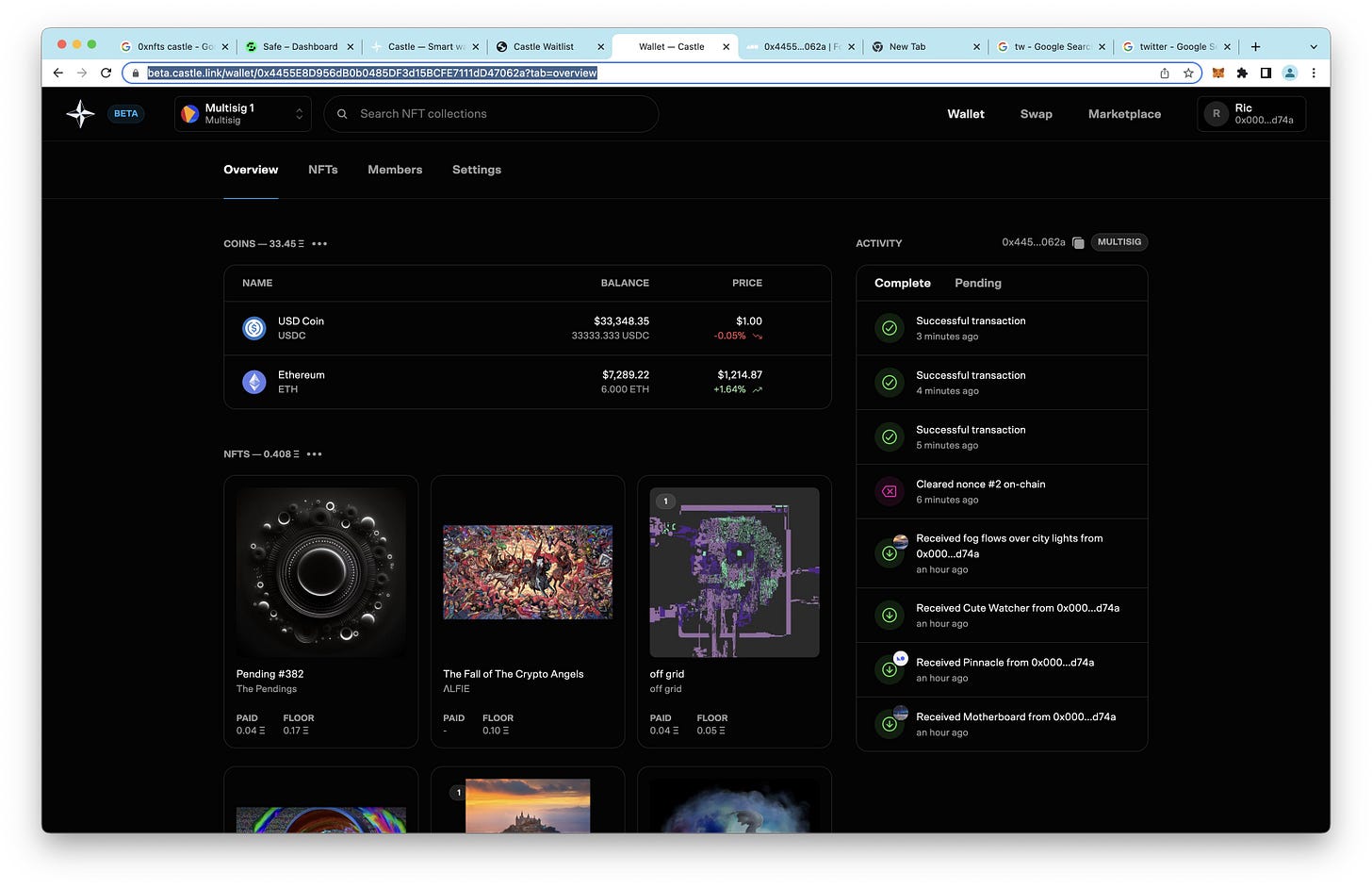The height and width of the screenshot is (888, 1372).
Task: Click the Received Cute Watcher receive icon
Action: [889, 616]
